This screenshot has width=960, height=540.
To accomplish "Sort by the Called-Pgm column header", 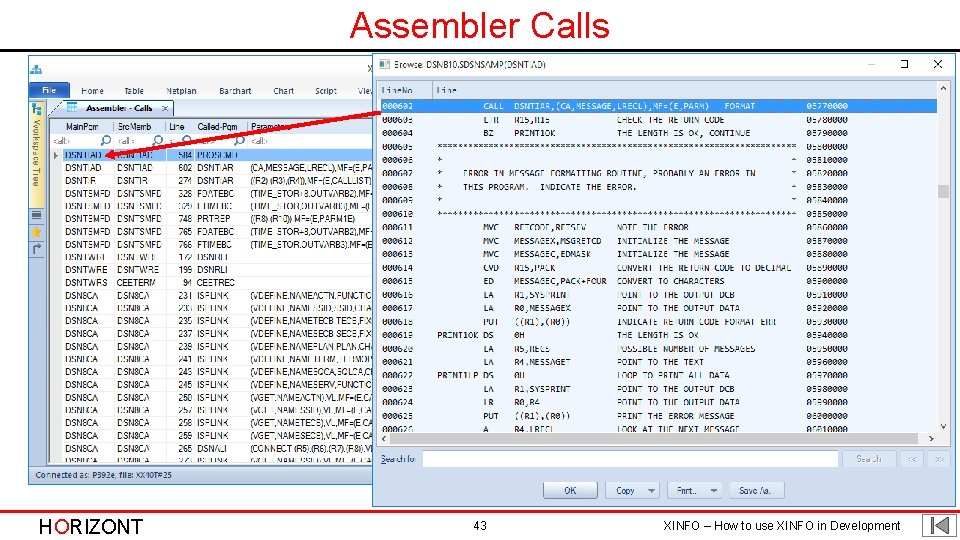I will tap(217, 127).
